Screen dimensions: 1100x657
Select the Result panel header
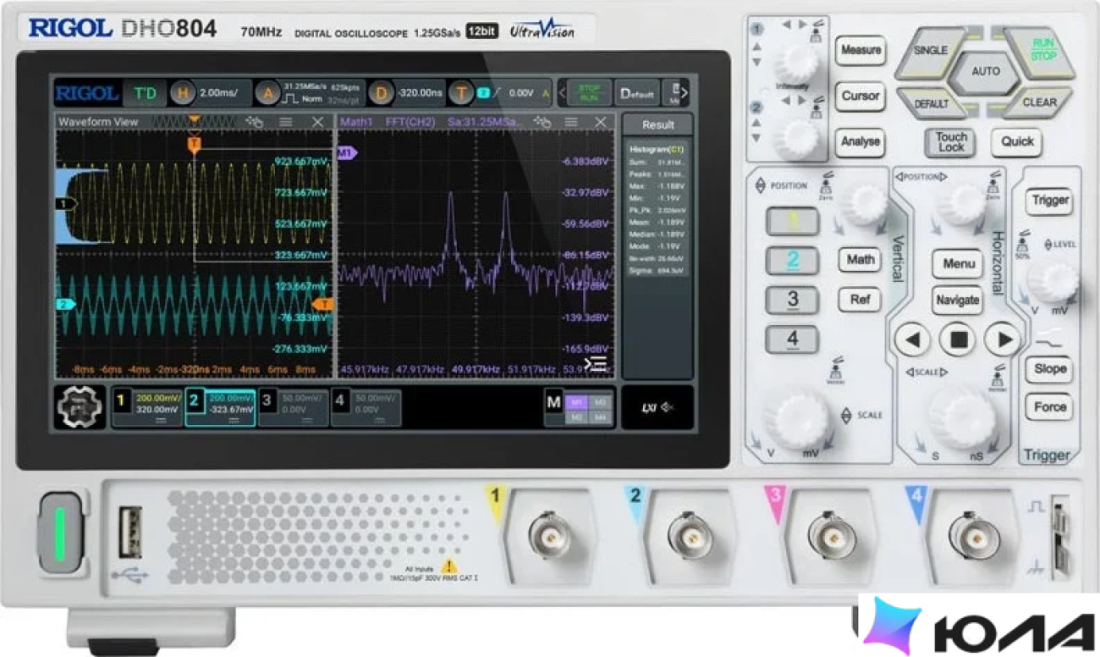[x=657, y=125]
